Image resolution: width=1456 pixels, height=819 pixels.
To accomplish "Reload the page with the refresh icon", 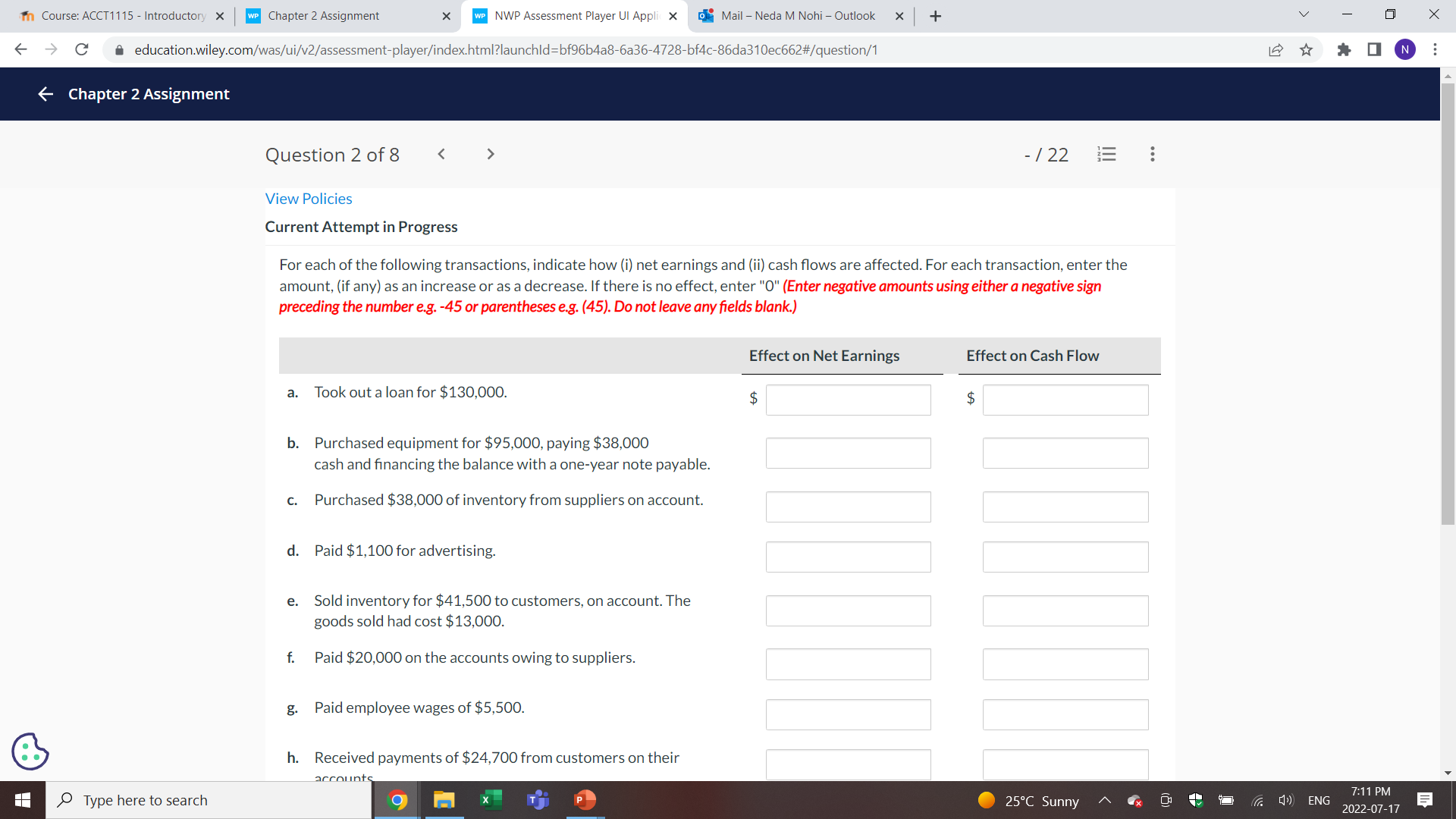I will tap(82, 49).
